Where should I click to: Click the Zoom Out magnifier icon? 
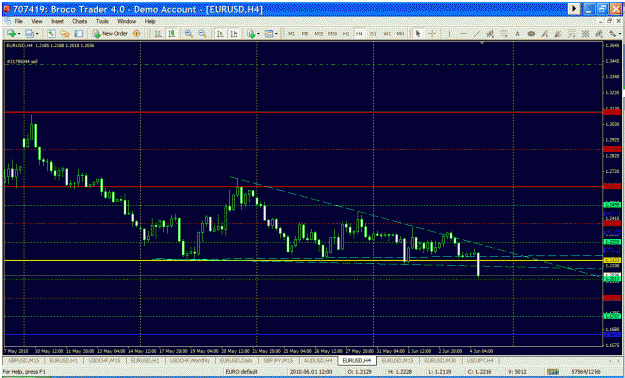[x=202, y=33]
